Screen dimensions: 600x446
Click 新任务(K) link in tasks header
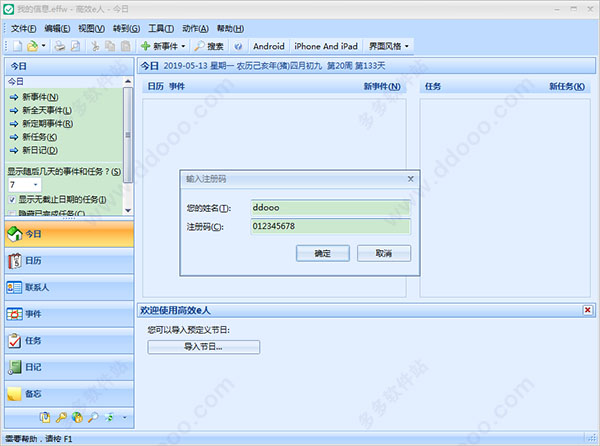[x=567, y=87]
